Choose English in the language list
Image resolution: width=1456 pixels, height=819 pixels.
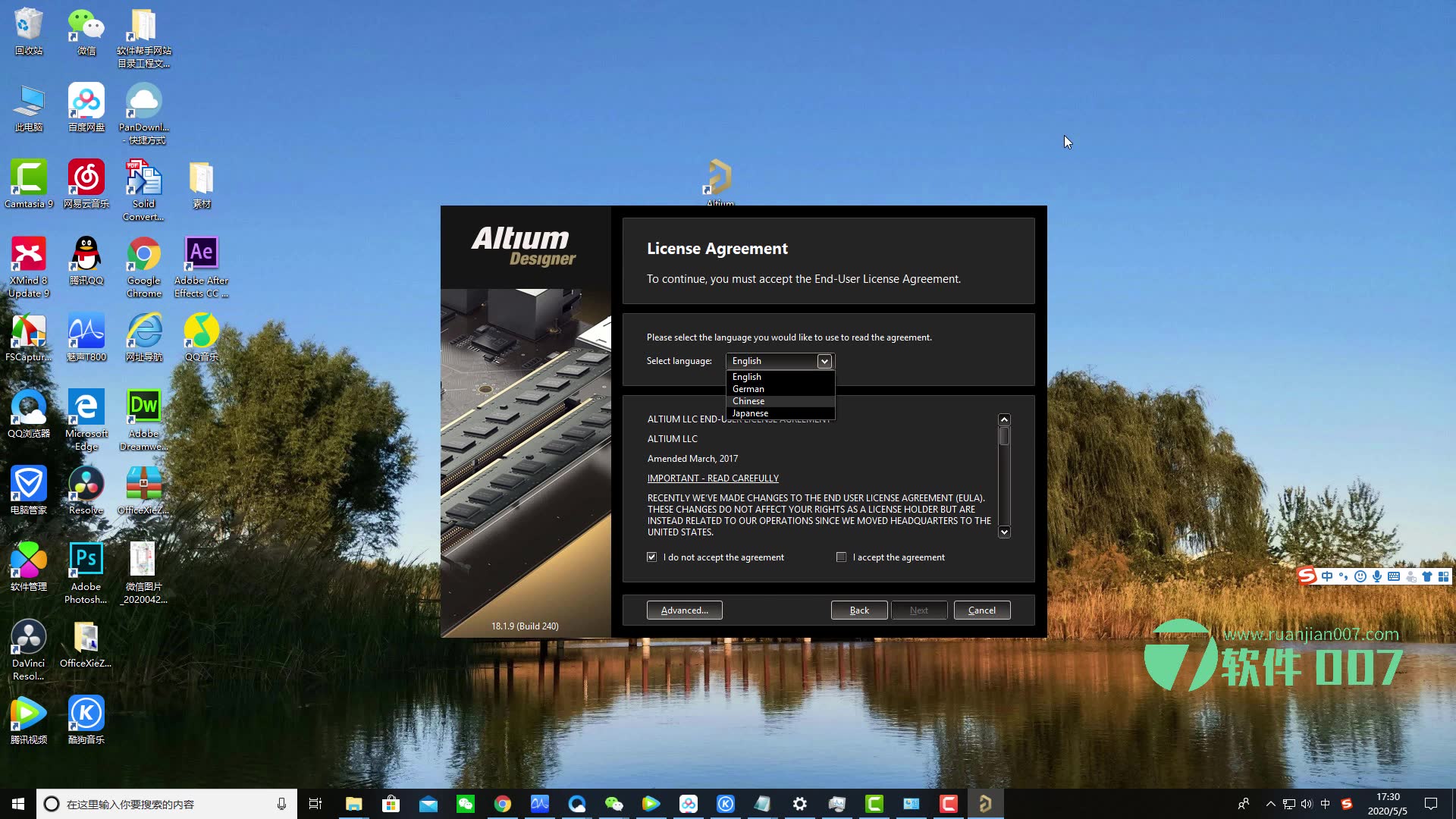coord(780,377)
